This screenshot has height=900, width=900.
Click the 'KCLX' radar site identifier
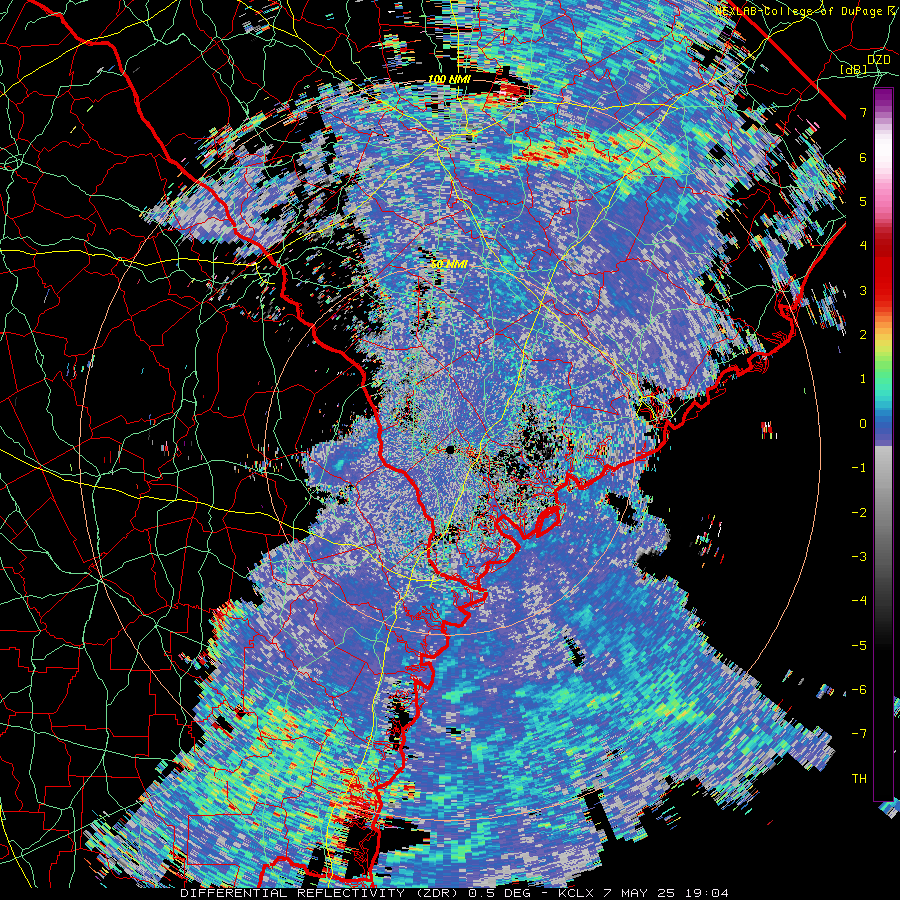pos(576,893)
